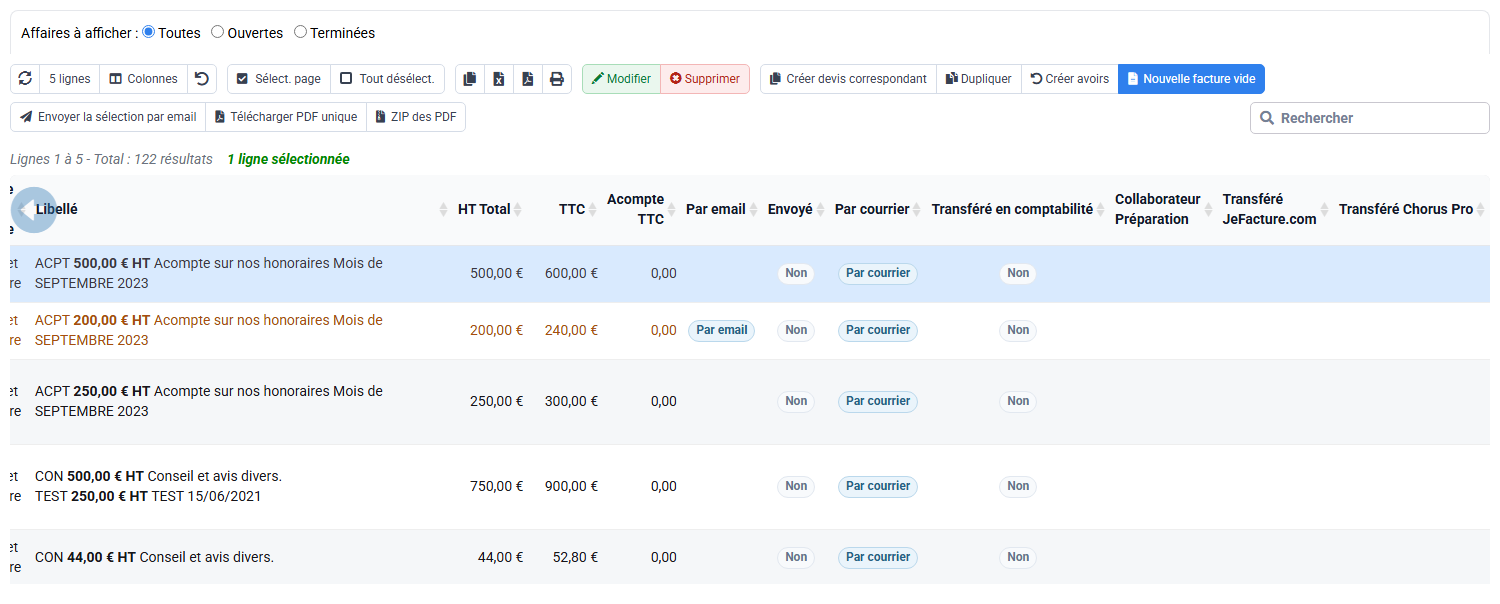Click the 52,80 € TTC cell
The height and width of the screenshot is (604, 1500).
(x=575, y=557)
